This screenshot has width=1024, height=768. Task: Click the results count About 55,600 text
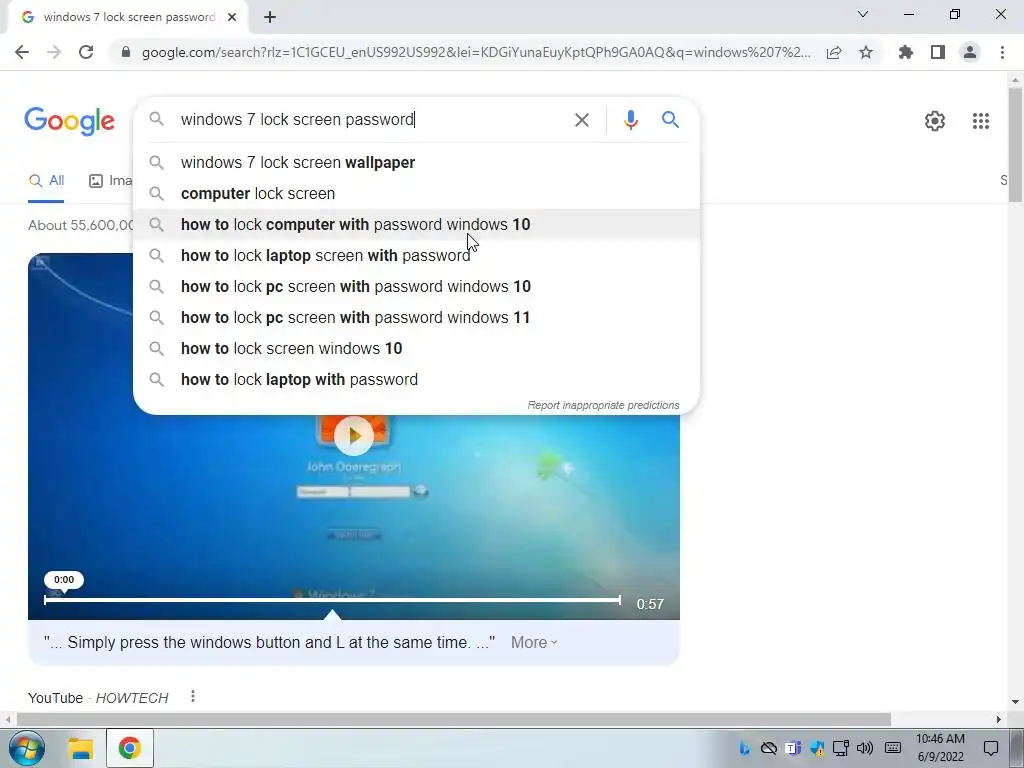(x=80, y=225)
